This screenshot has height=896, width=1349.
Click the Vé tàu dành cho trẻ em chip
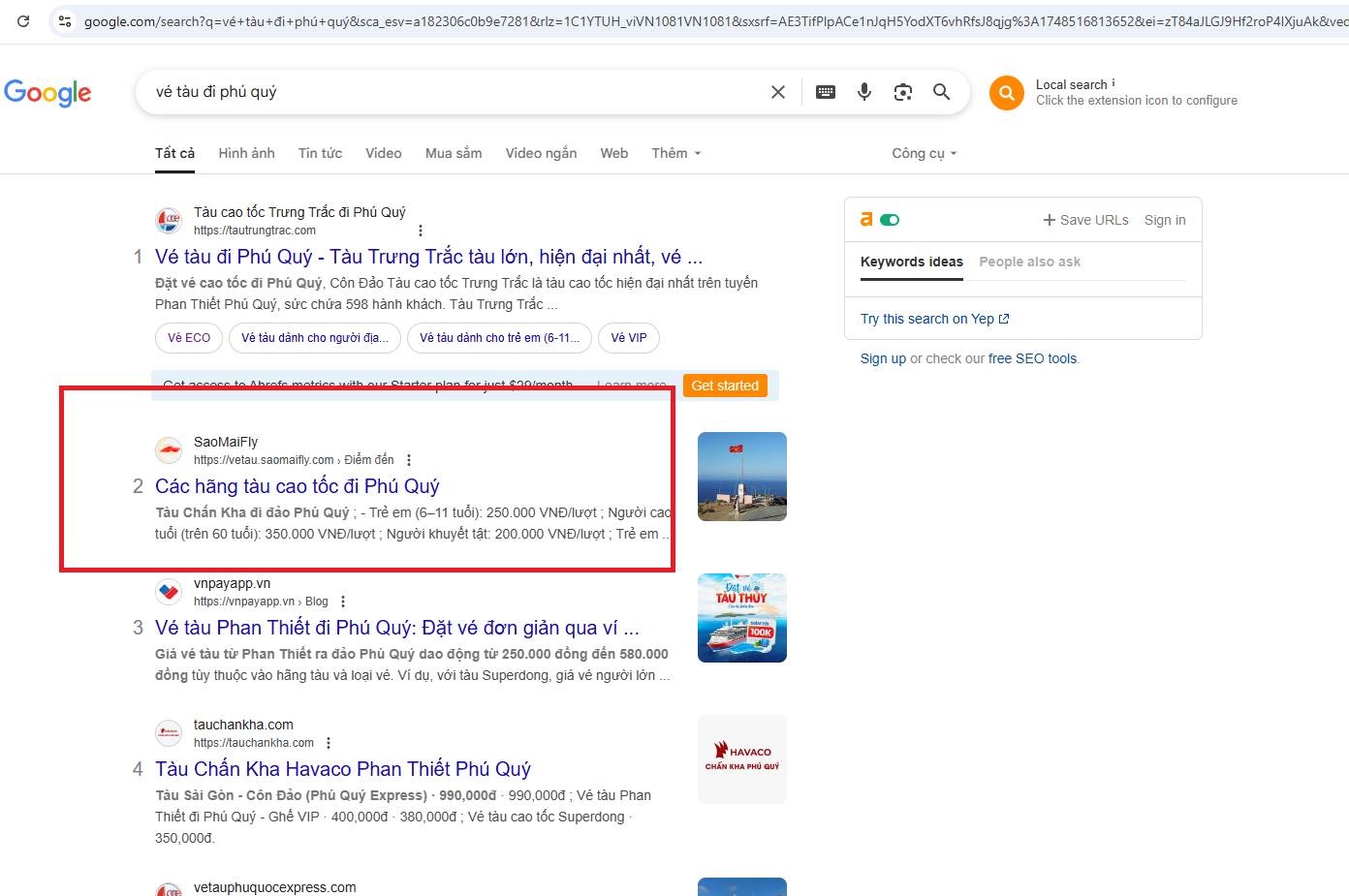click(500, 338)
